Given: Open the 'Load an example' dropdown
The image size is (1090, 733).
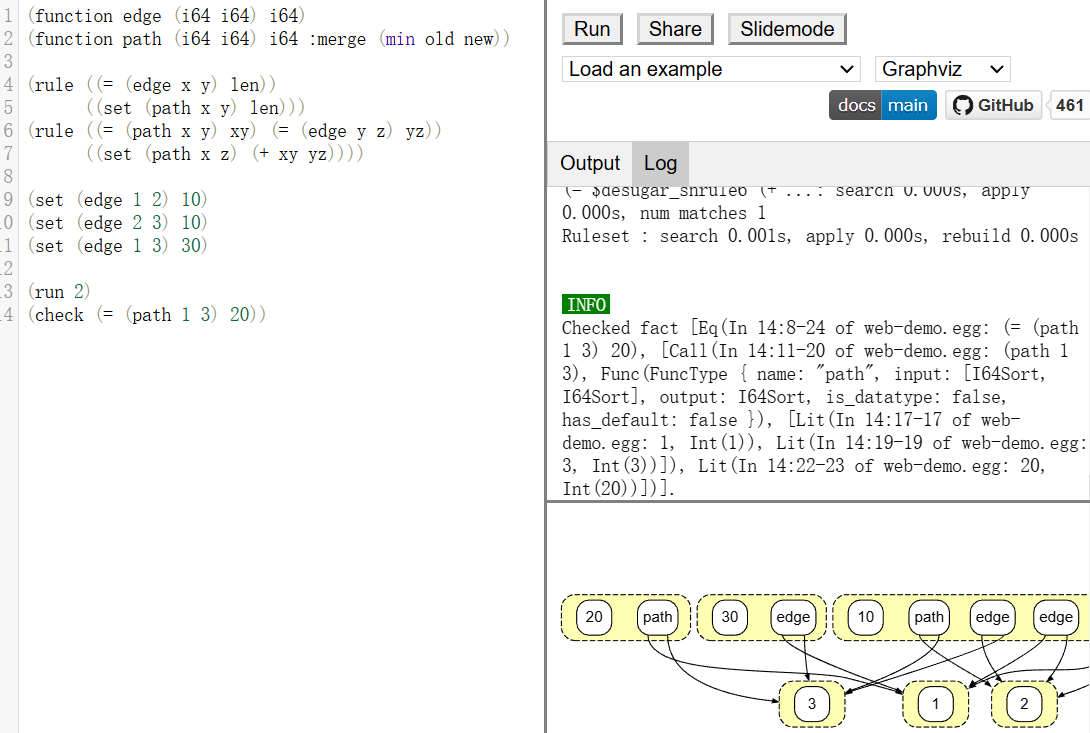Looking at the screenshot, I should (x=711, y=69).
